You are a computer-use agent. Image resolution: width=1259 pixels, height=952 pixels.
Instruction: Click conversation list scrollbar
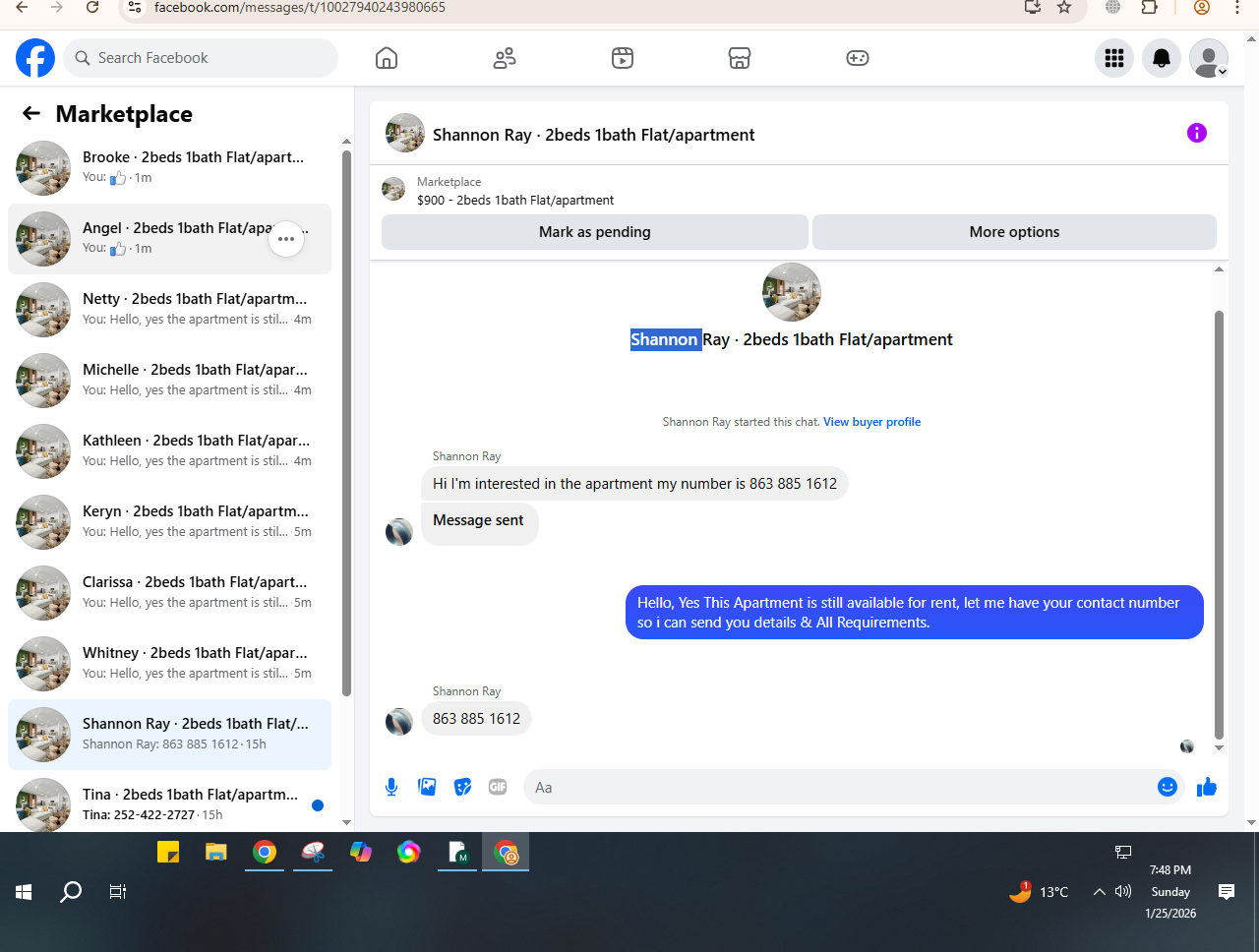tap(346, 423)
